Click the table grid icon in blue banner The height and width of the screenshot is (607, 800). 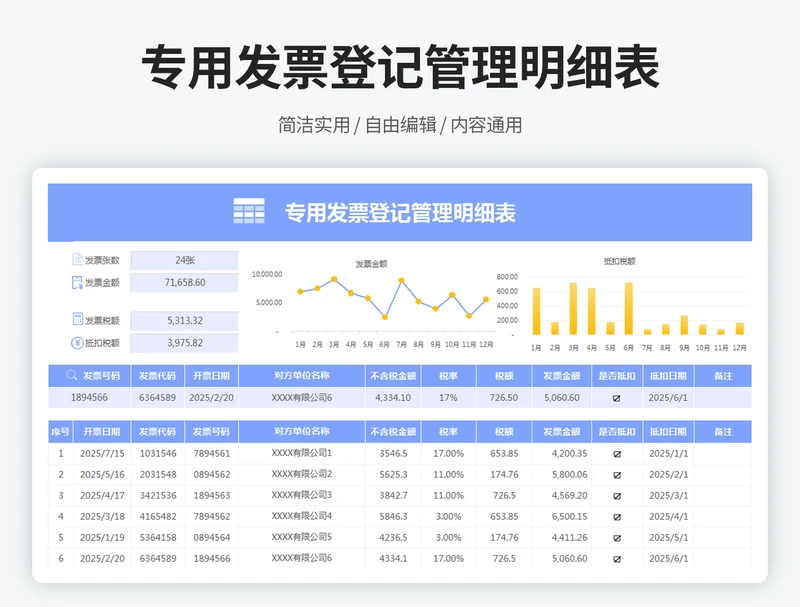tap(249, 211)
